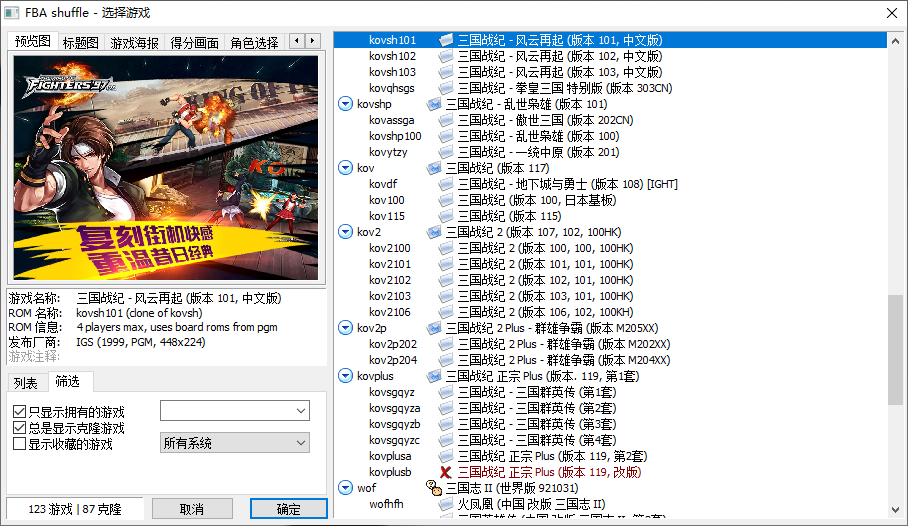Viewport: 908px width, 526px height.
Task: Collapse the kovshp tree node
Action: (346, 104)
